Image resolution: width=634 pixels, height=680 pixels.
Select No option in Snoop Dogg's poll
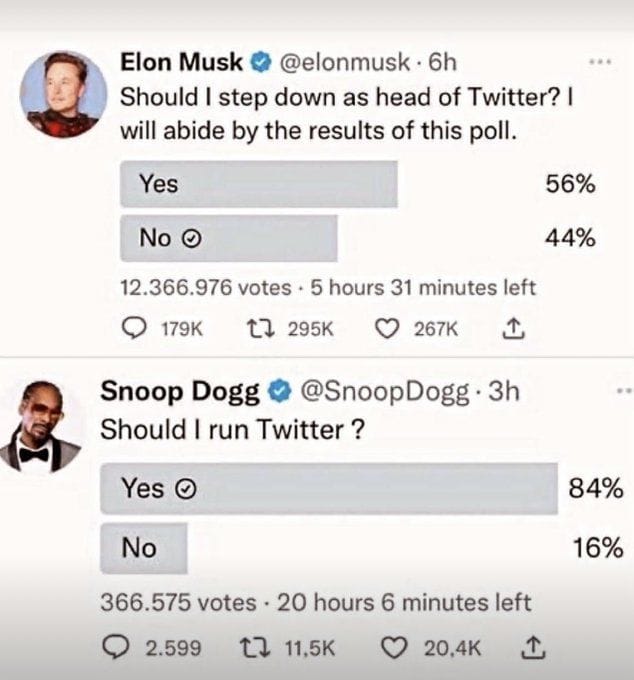click(x=144, y=548)
